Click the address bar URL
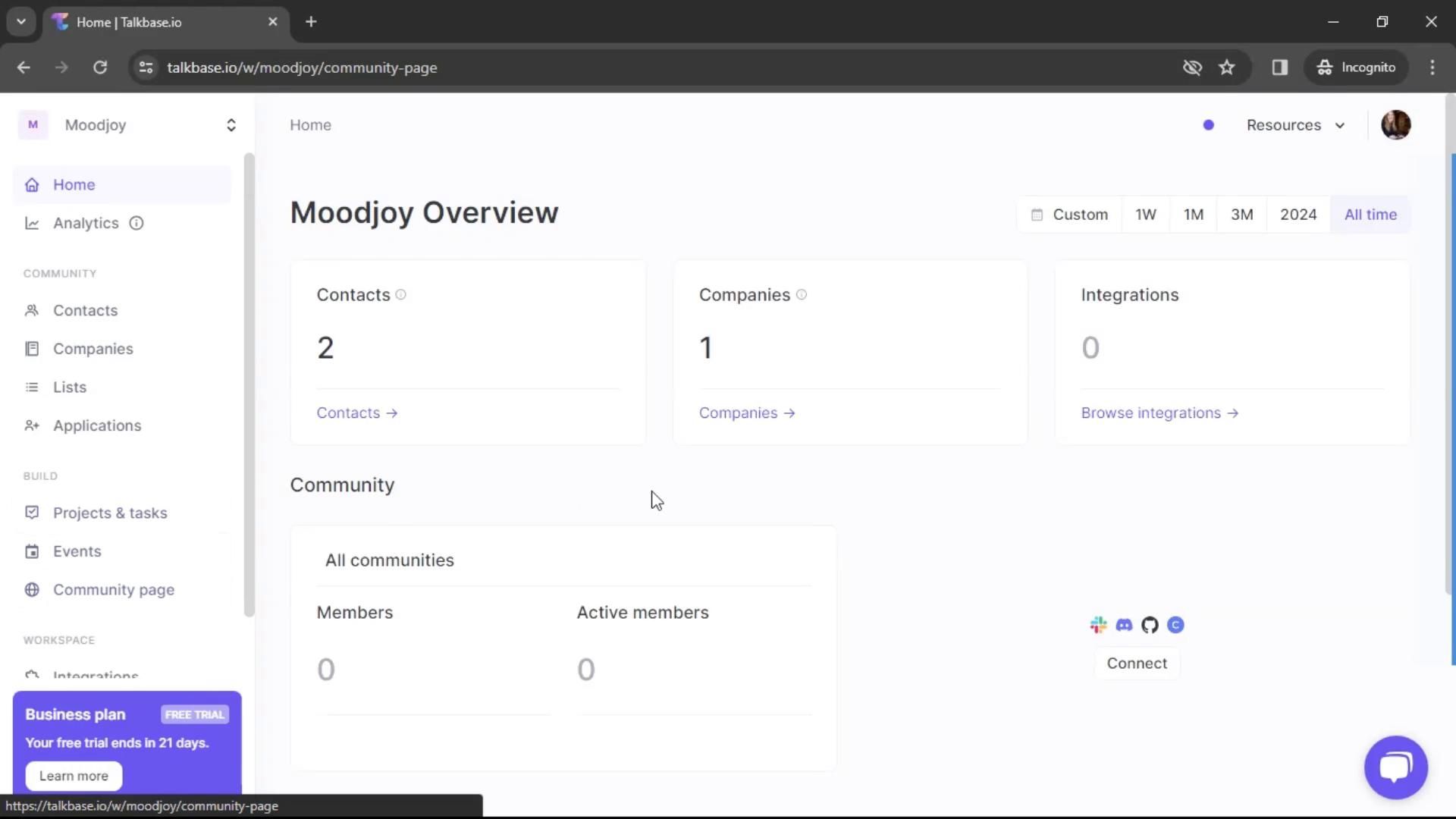The width and height of the screenshot is (1456, 819). [x=302, y=67]
